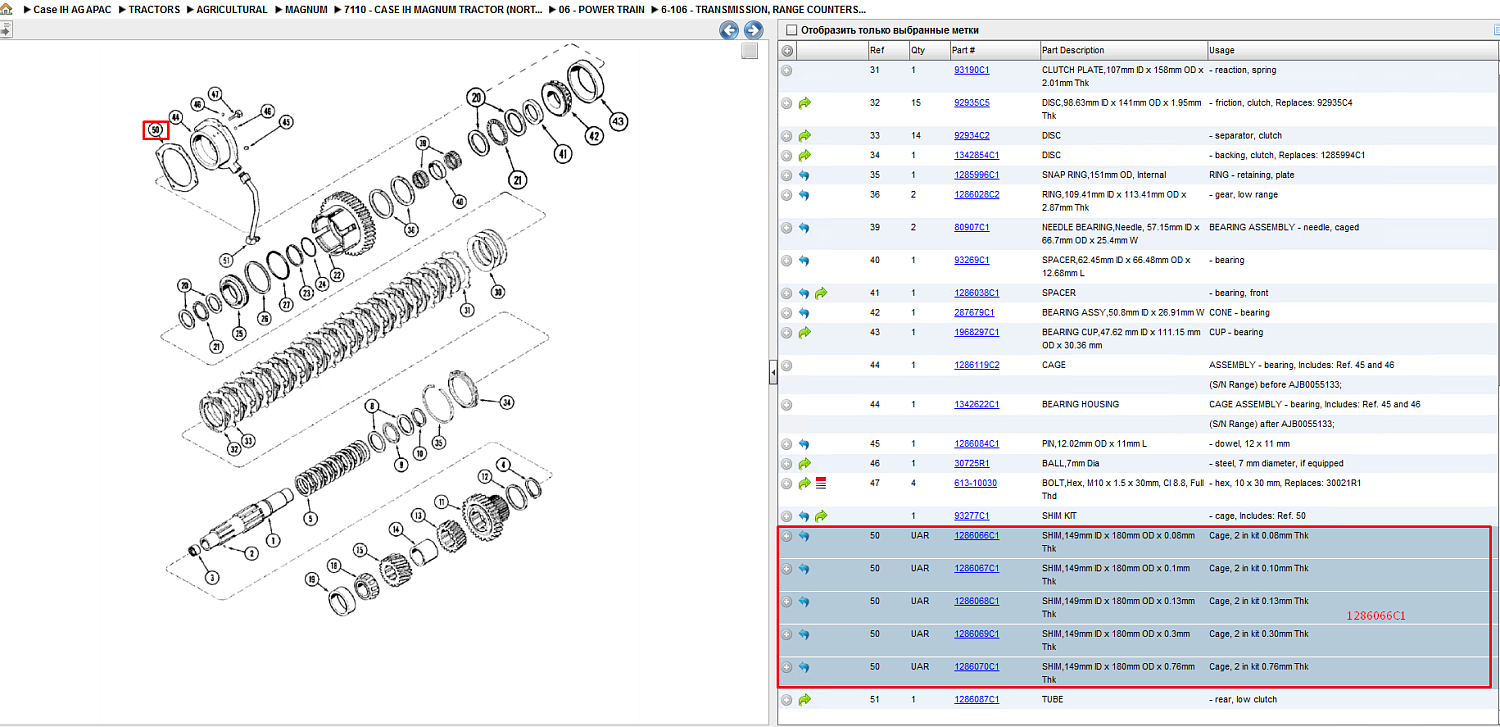Open part number link 1286067C1
The image size is (1500, 727).
pyautogui.click(x=976, y=568)
